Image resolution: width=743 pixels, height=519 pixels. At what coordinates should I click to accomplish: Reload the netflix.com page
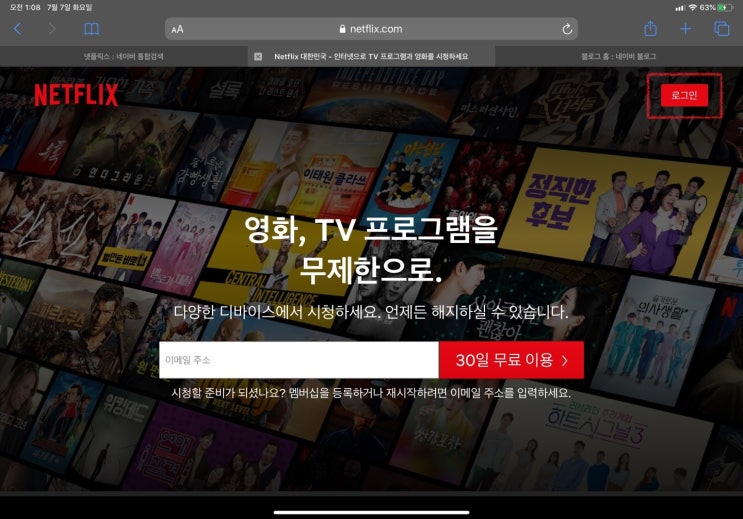pos(567,29)
